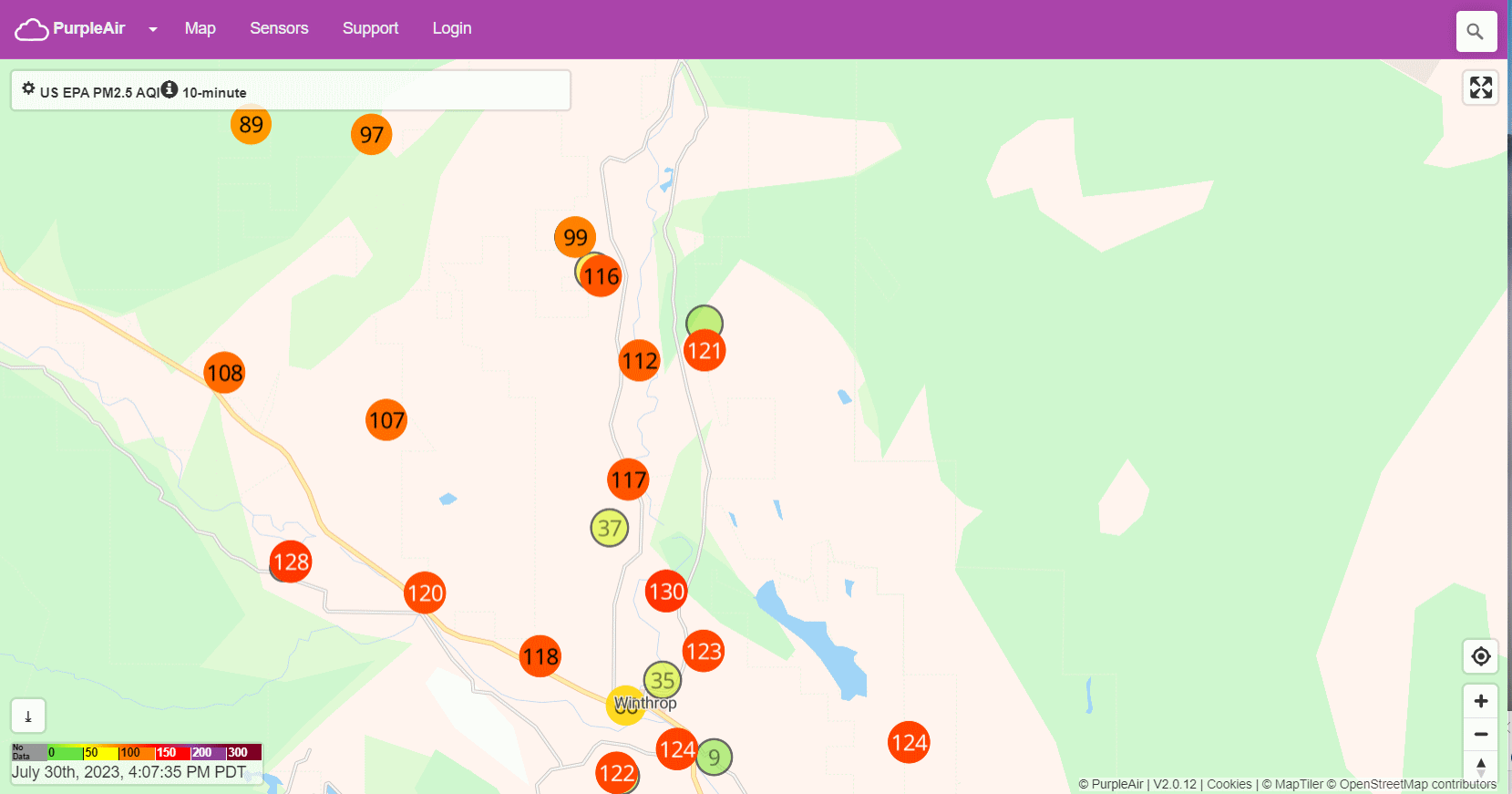Open the Map menu item
Image resolution: width=1512 pixels, height=794 pixels.
click(x=200, y=28)
